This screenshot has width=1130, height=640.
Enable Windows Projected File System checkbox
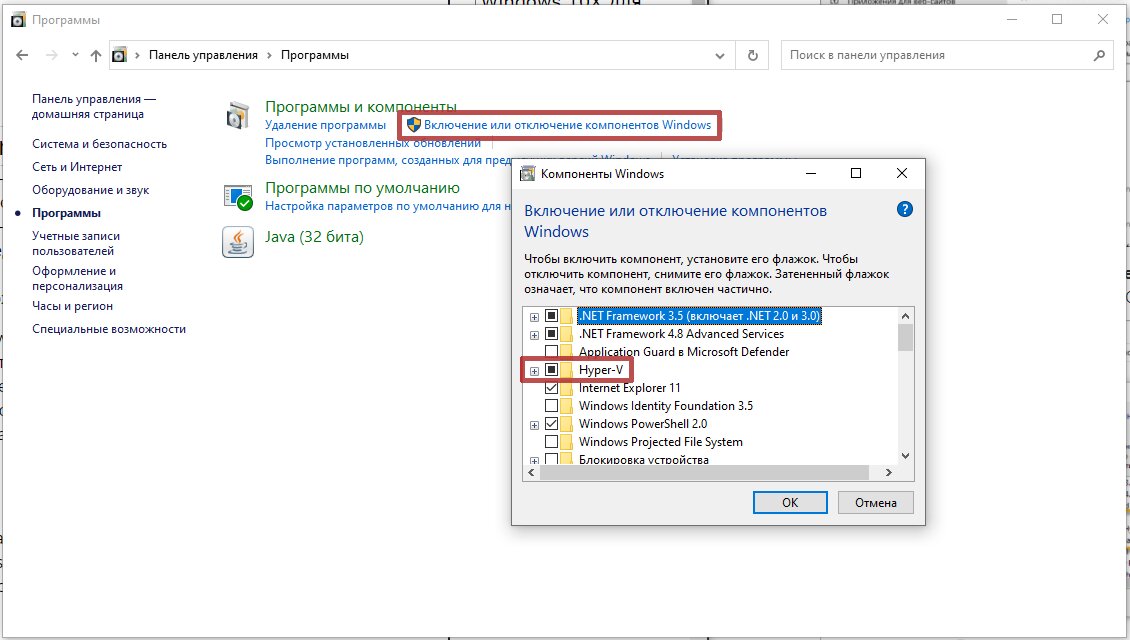[551, 442]
